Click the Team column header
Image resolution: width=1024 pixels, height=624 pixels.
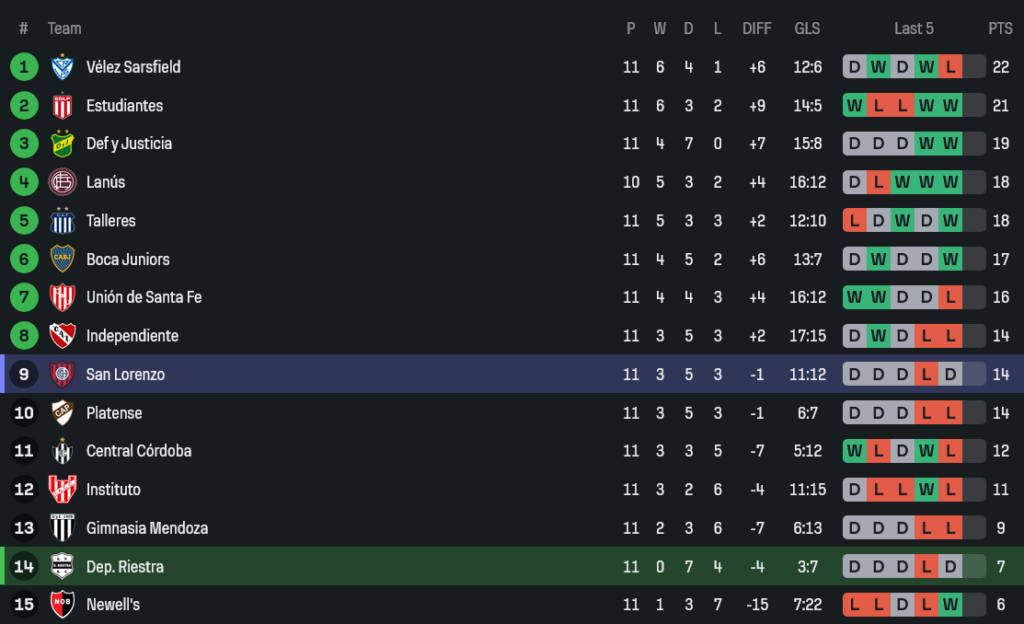tap(65, 29)
